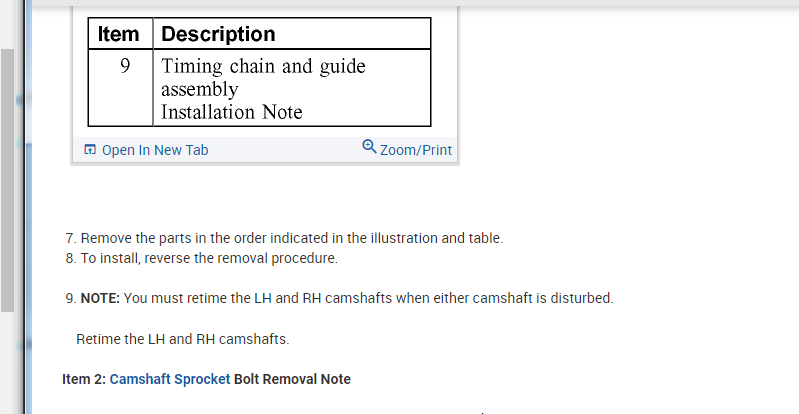This screenshot has width=799, height=414.
Task: Follow the Camshaft Sprocket hyperlink
Action: click(x=170, y=379)
